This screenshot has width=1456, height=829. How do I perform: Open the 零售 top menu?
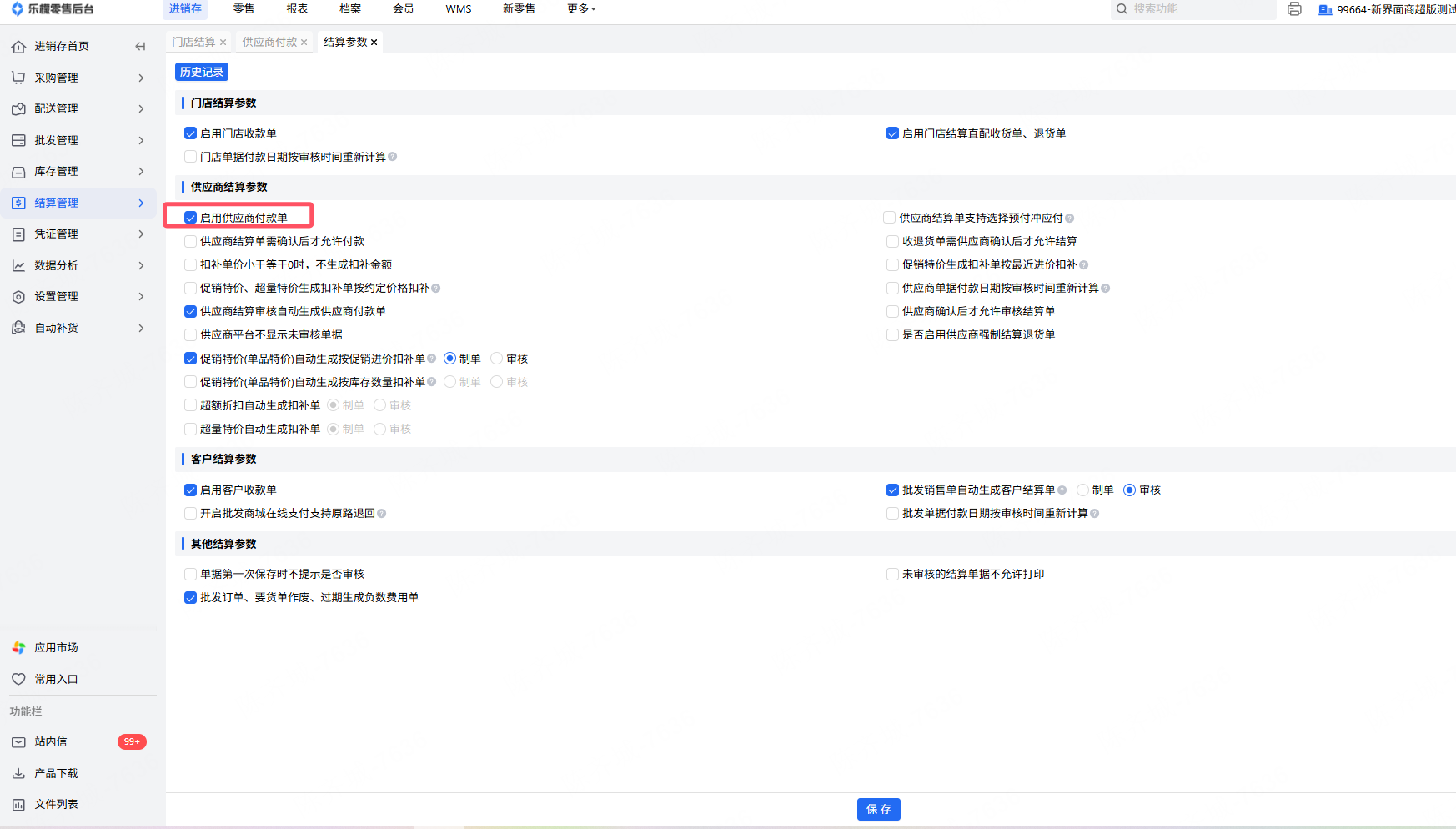244,9
